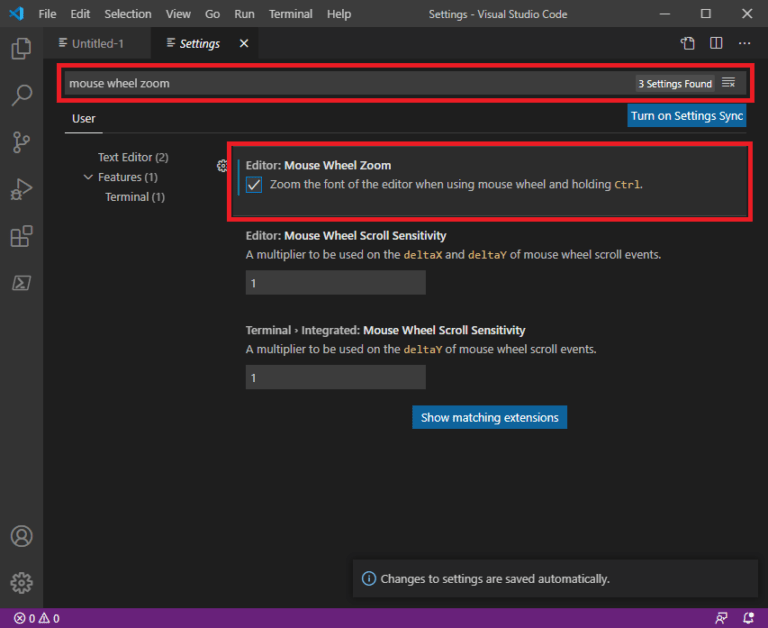
Task: Minimize the Visual Studio Code window
Action: 665,14
